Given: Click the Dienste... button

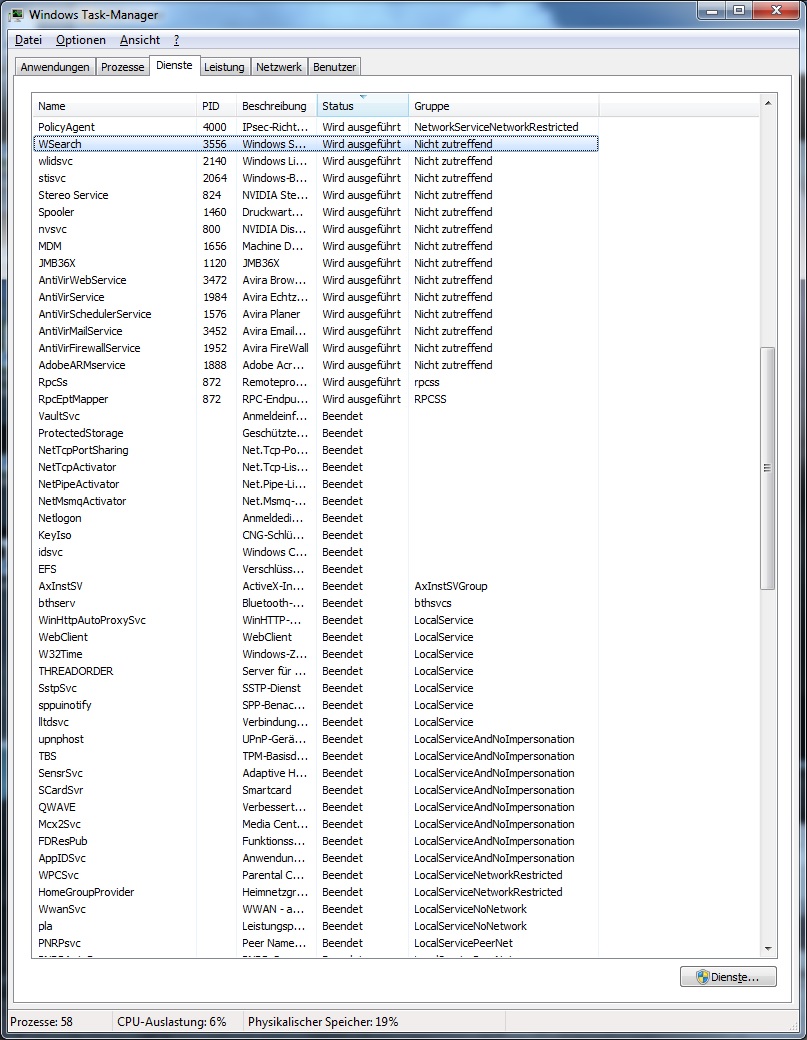Looking at the screenshot, I should pyautogui.click(x=728, y=977).
